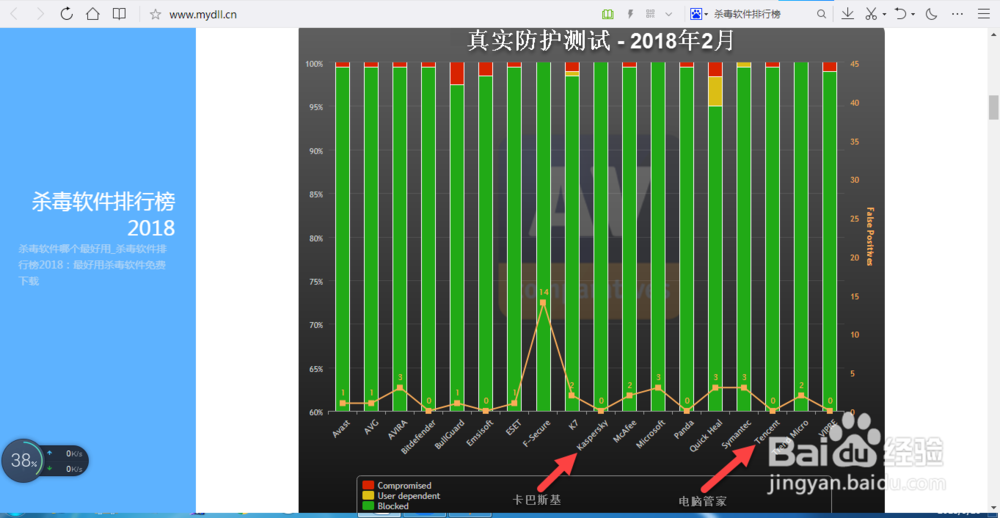
Task: Open the Baidu search engine selector
Action: point(699,14)
